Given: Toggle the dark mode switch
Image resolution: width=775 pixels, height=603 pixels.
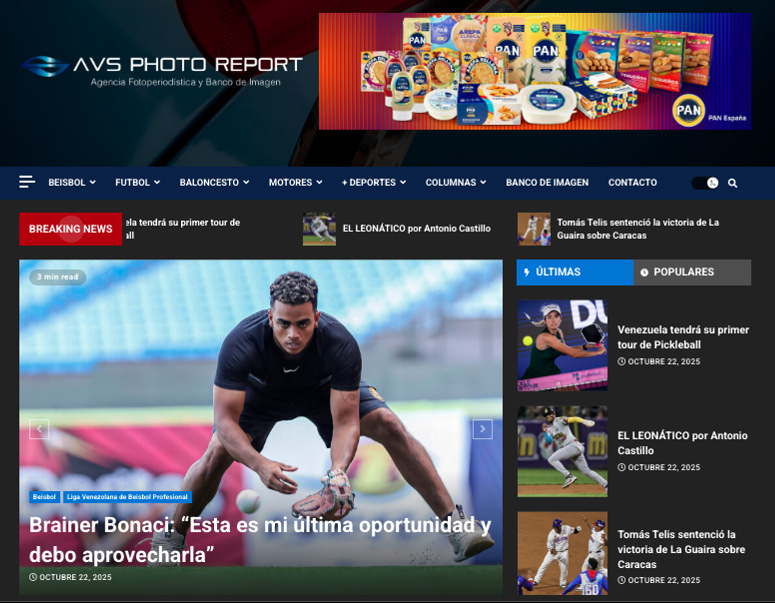Looking at the screenshot, I should coord(705,183).
